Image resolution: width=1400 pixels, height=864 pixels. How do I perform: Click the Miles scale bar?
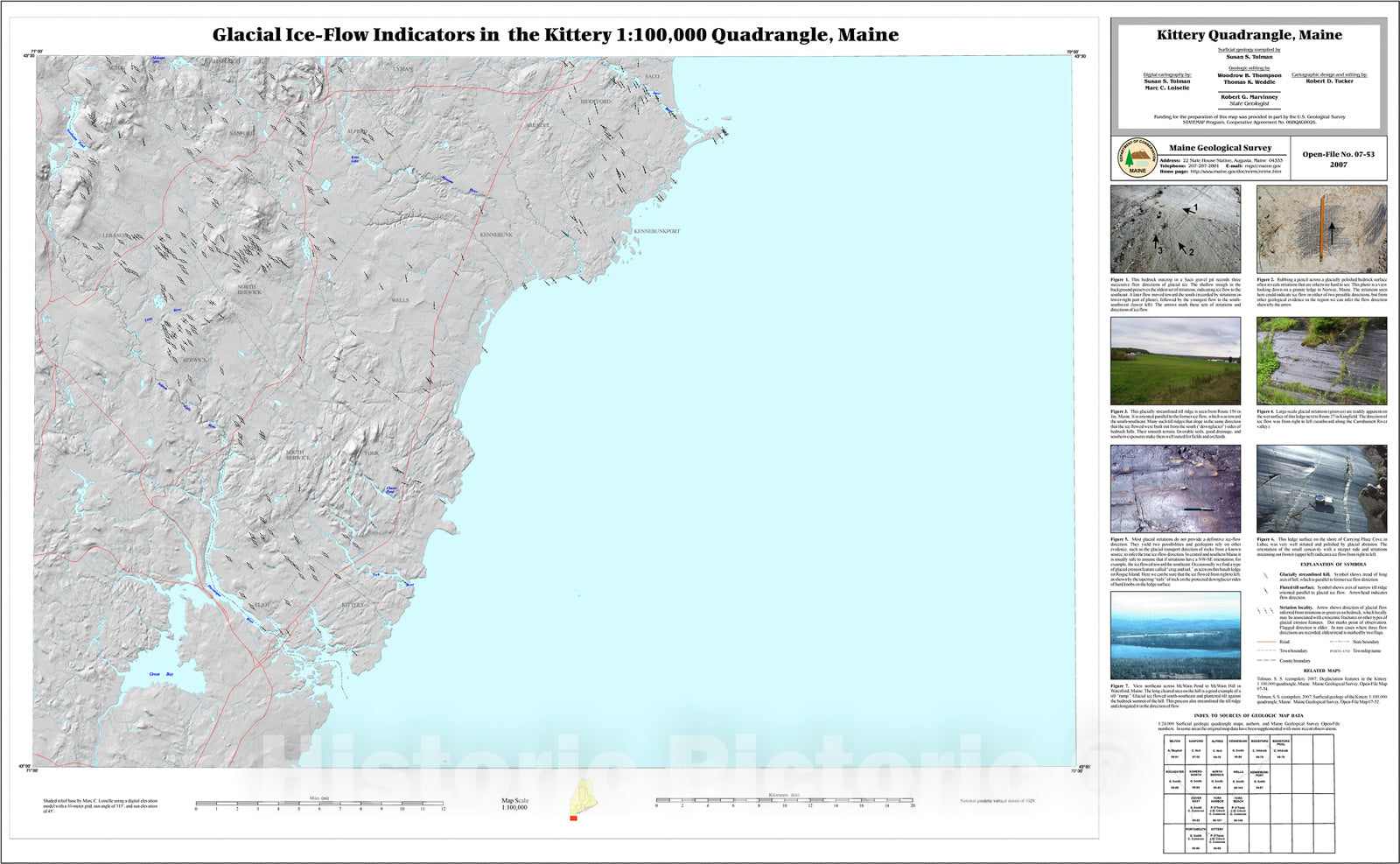point(319,803)
